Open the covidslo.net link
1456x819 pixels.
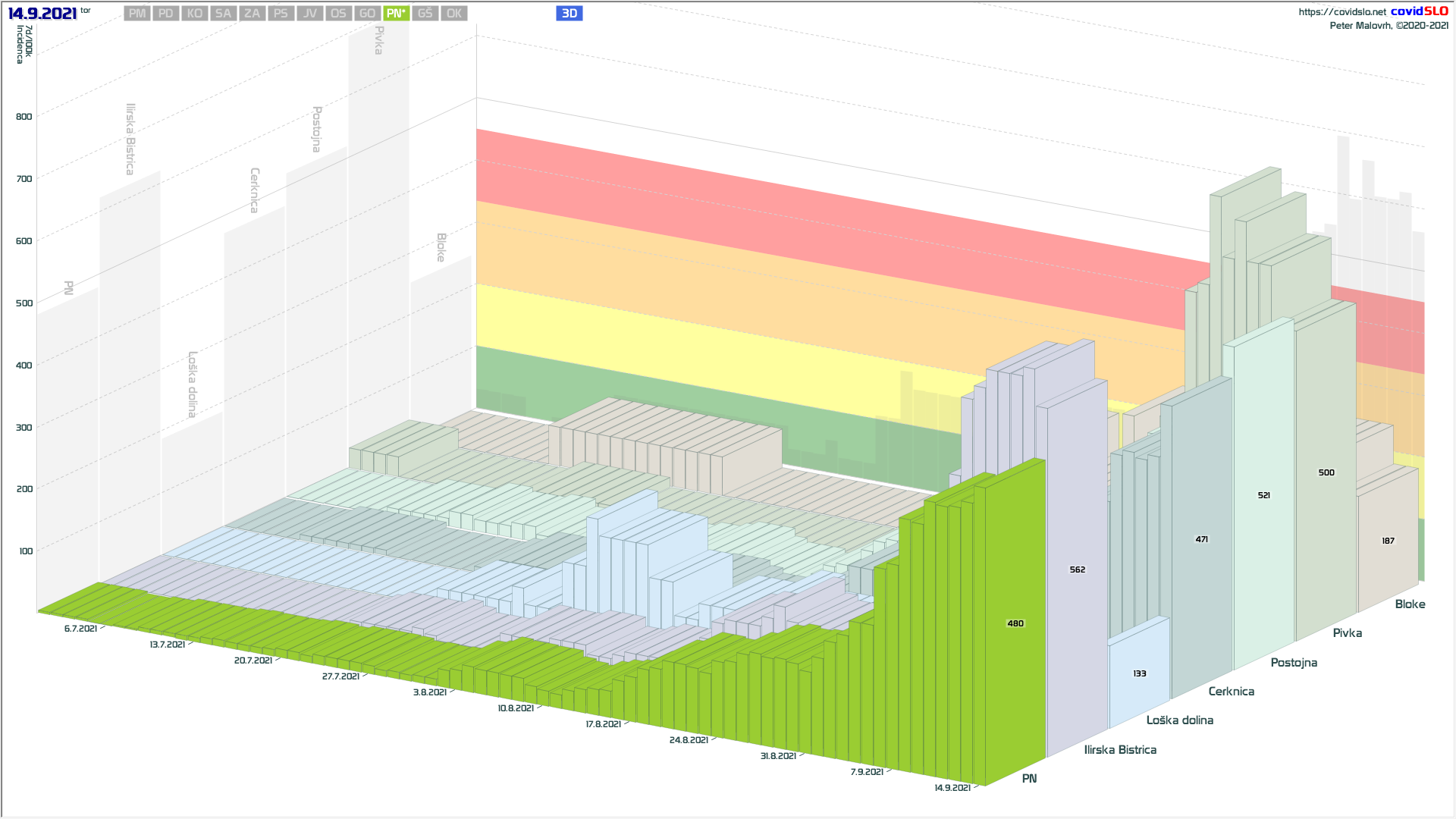point(1341,12)
